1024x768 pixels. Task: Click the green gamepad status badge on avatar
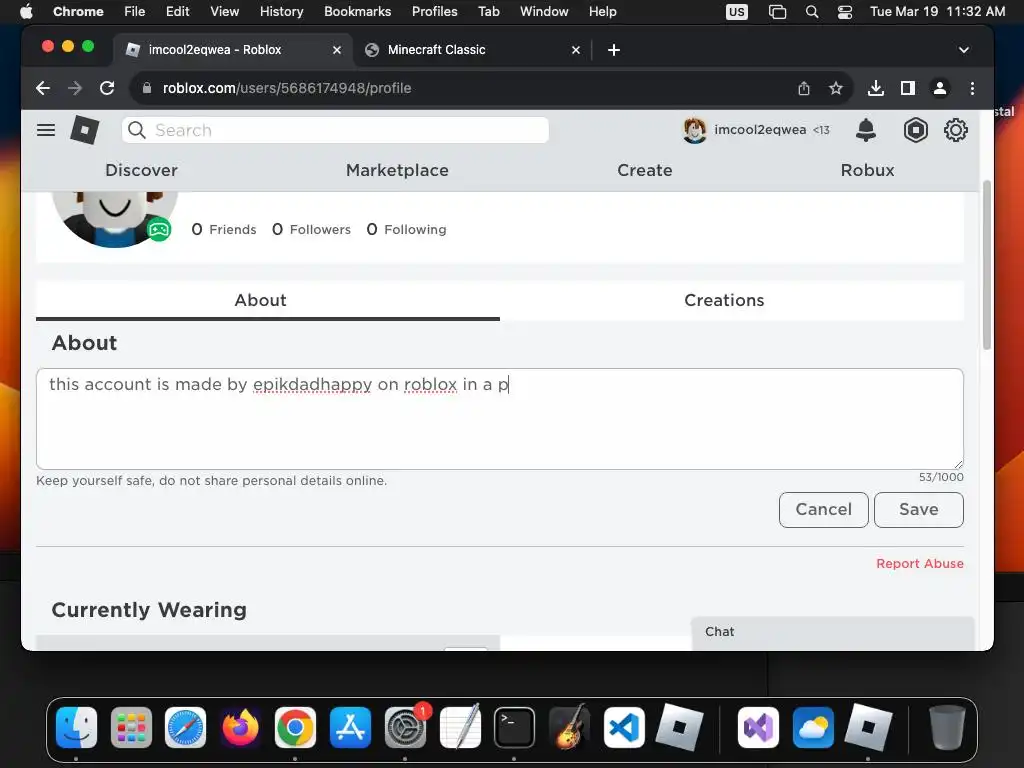pos(159,229)
